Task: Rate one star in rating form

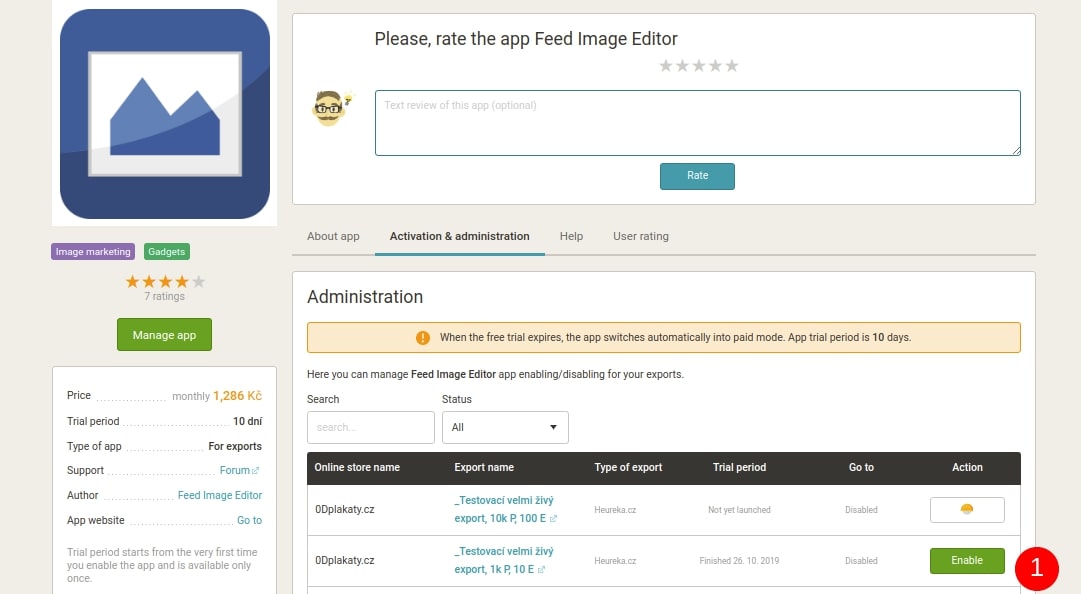Action: [665, 65]
